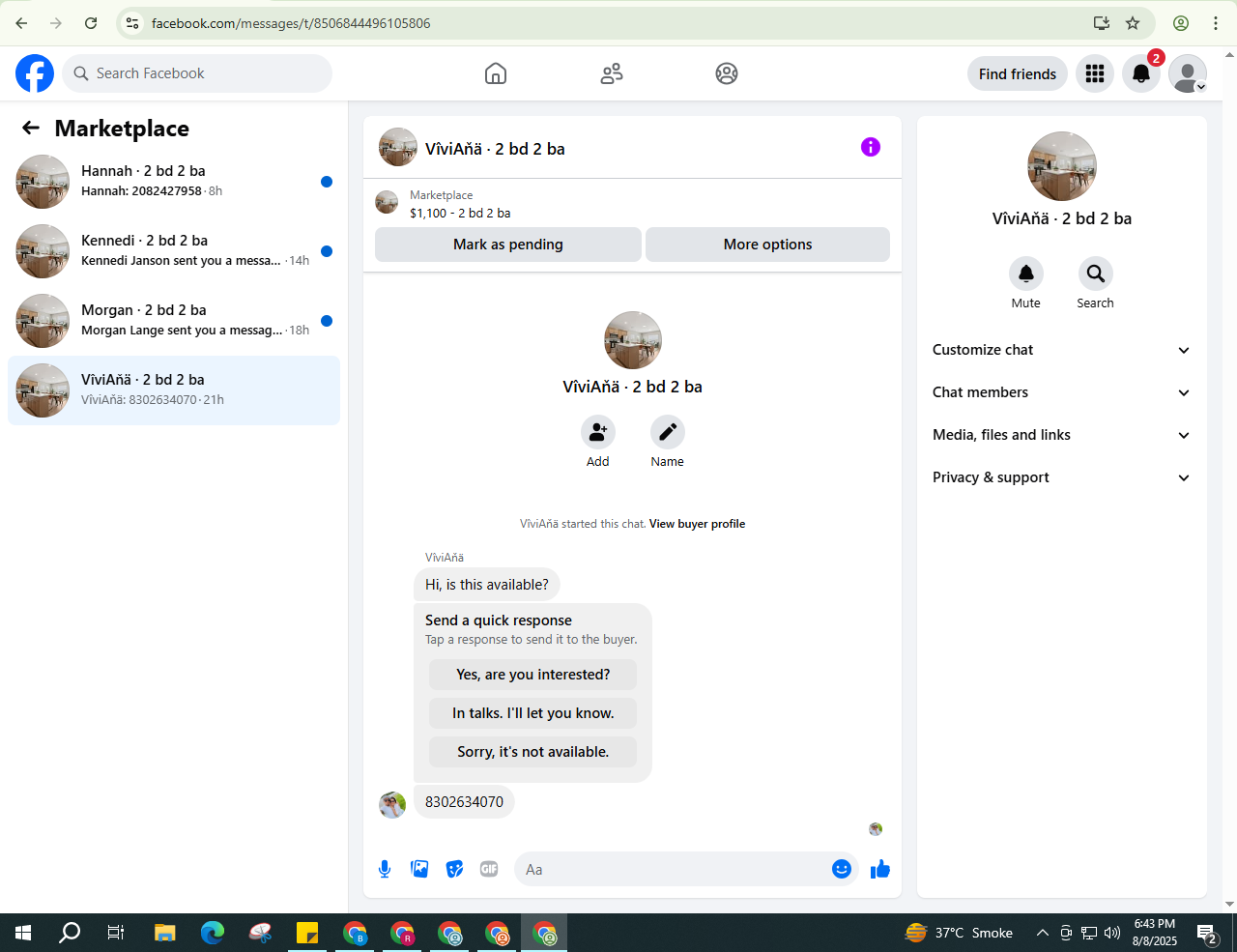Open the Groups icon in top navigation

point(727,73)
